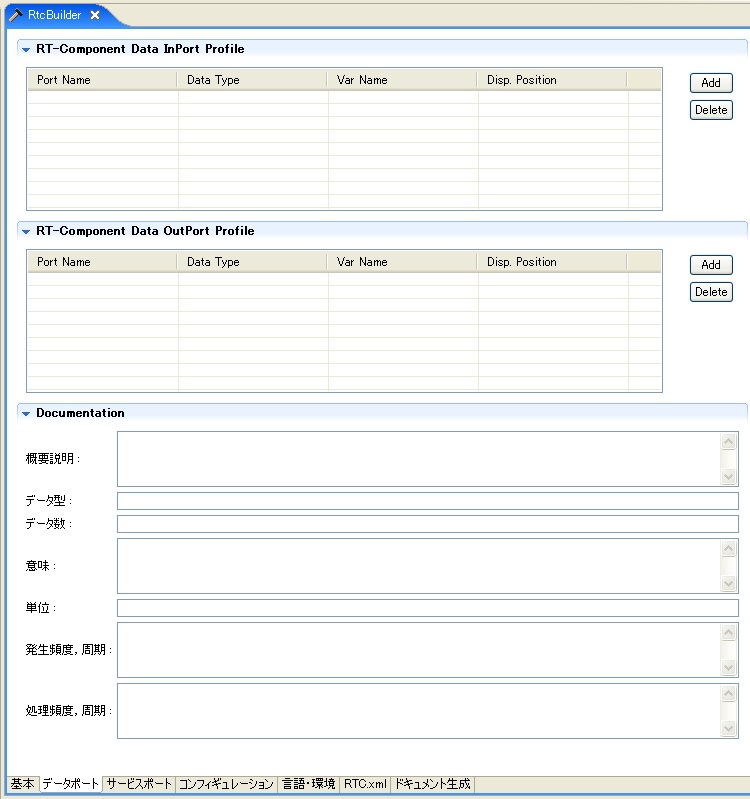Image resolution: width=750 pixels, height=799 pixels.
Task: Click down arrow of 意味 scrollbar
Action: [x=729, y=583]
